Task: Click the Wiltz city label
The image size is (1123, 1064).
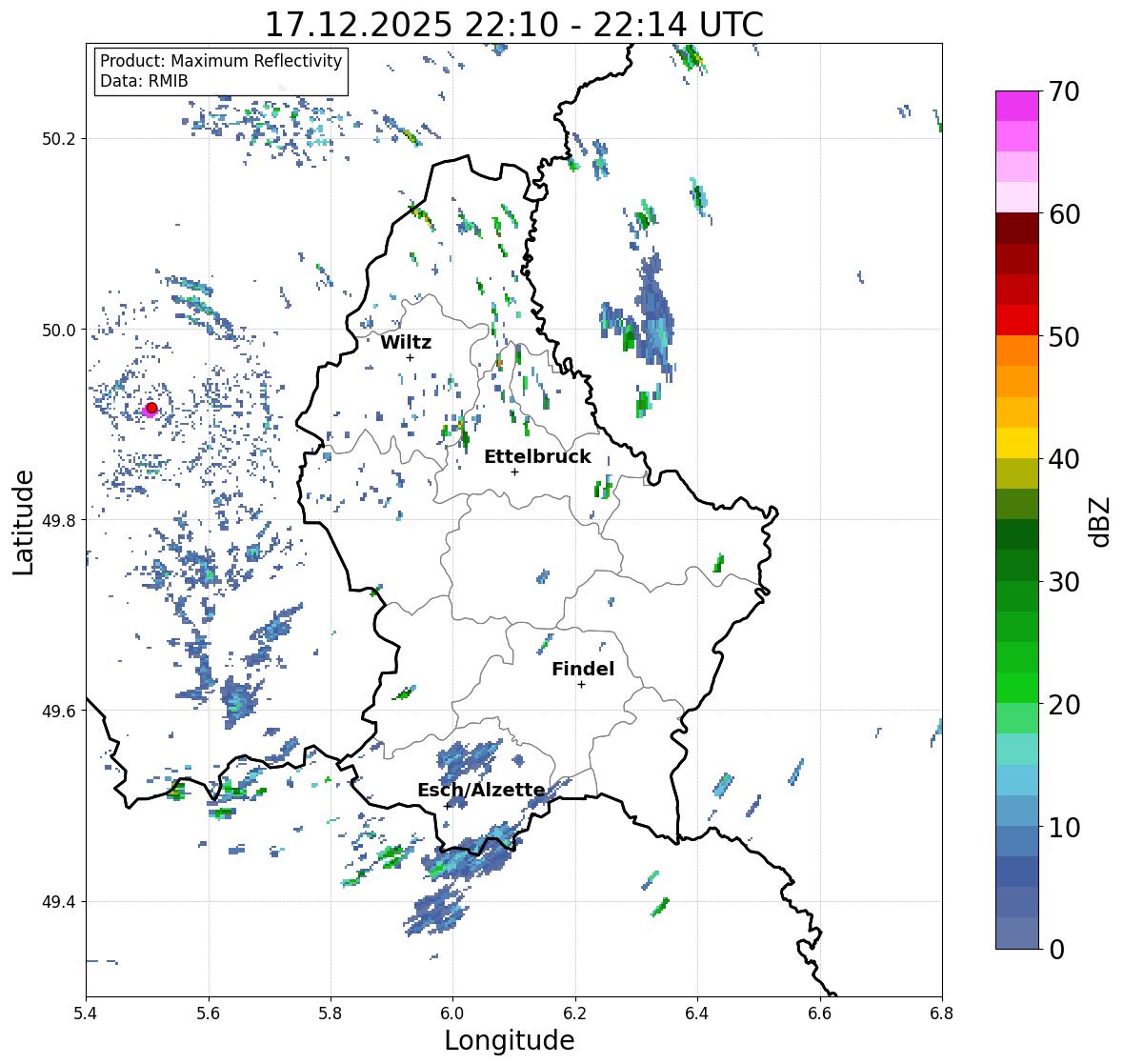Action: [x=406, y=342]
